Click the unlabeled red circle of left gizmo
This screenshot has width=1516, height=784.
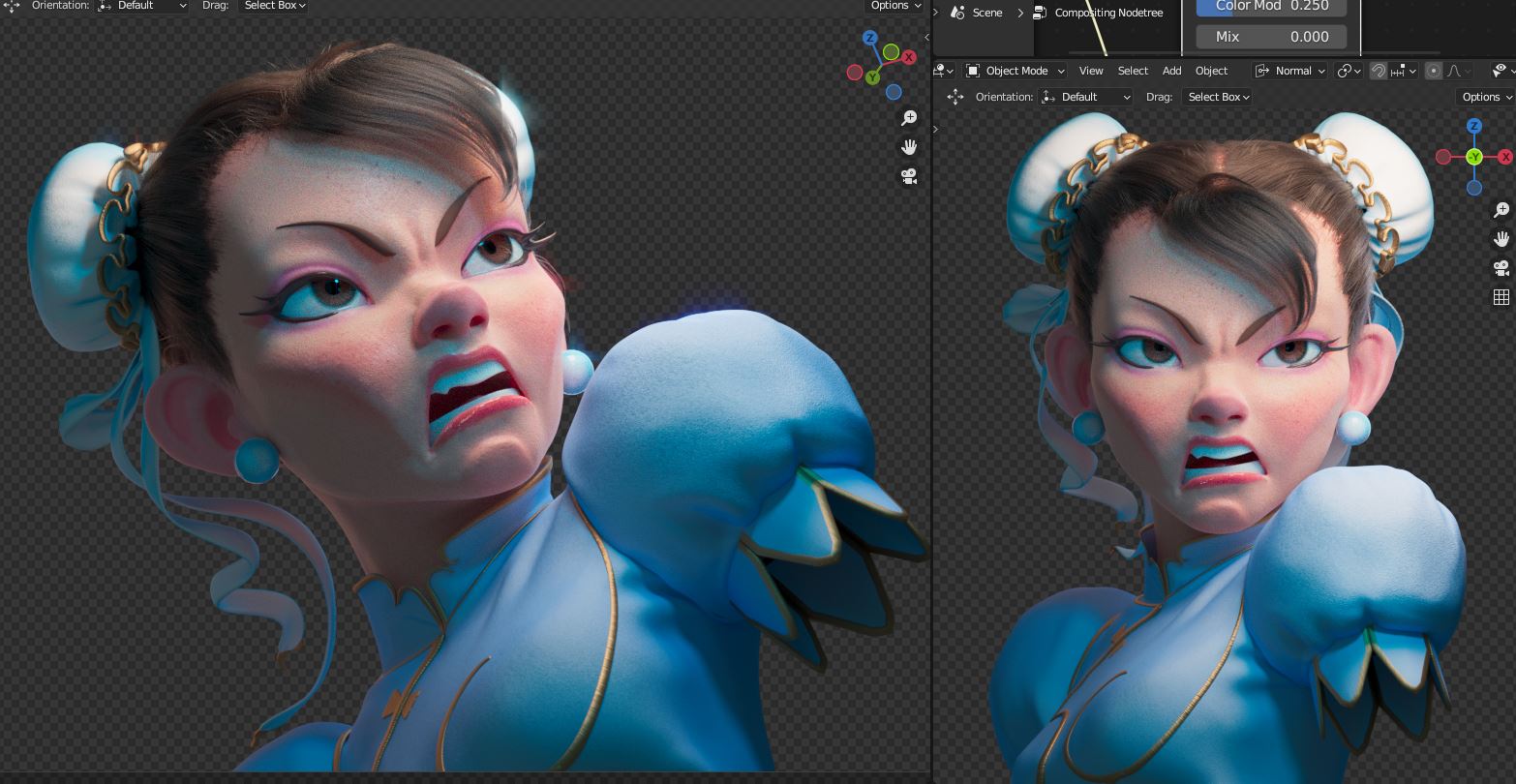[x=855, y=73]
